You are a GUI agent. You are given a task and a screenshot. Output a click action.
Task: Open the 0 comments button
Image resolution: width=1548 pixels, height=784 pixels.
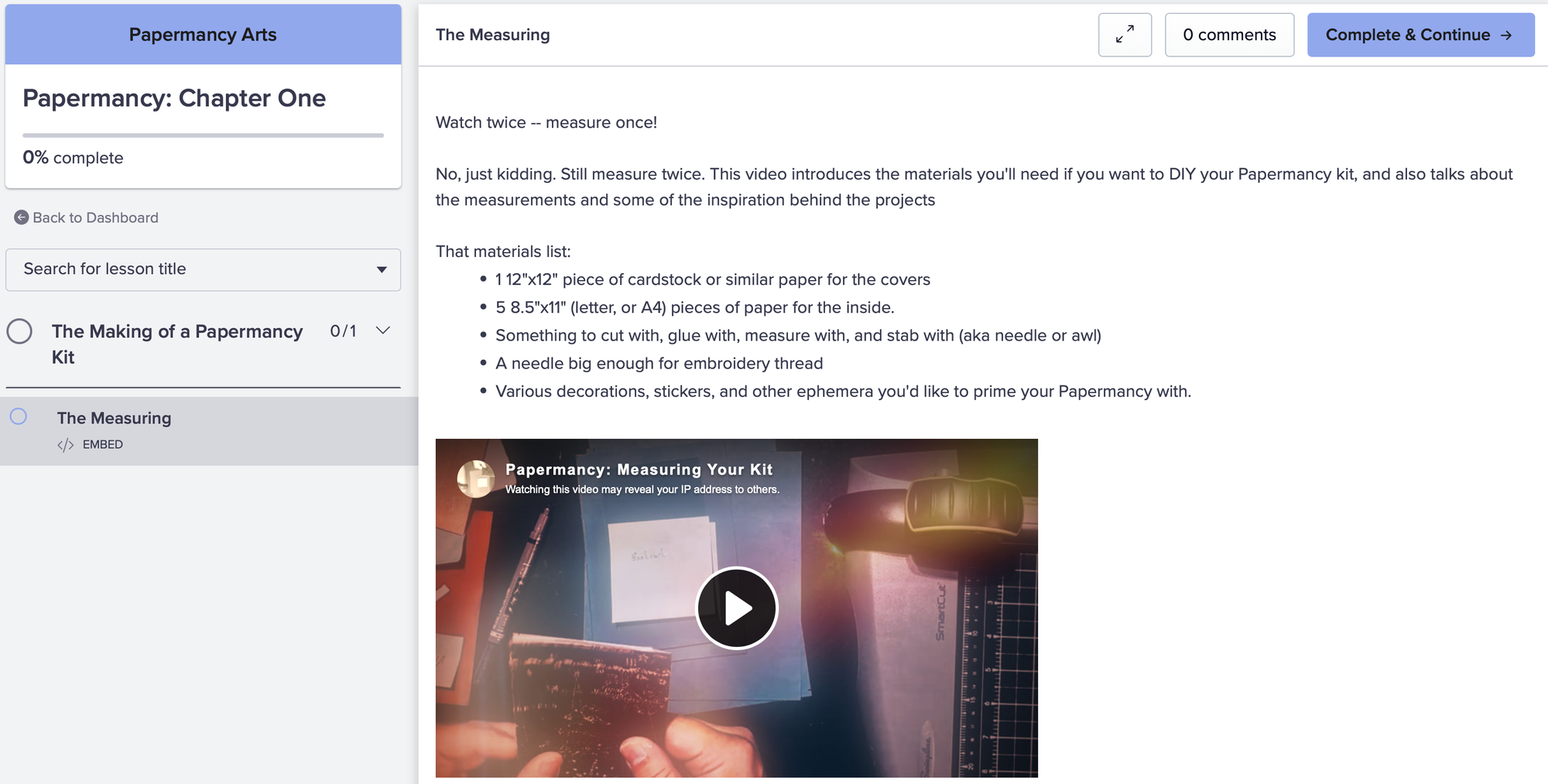coord(1229,35)
